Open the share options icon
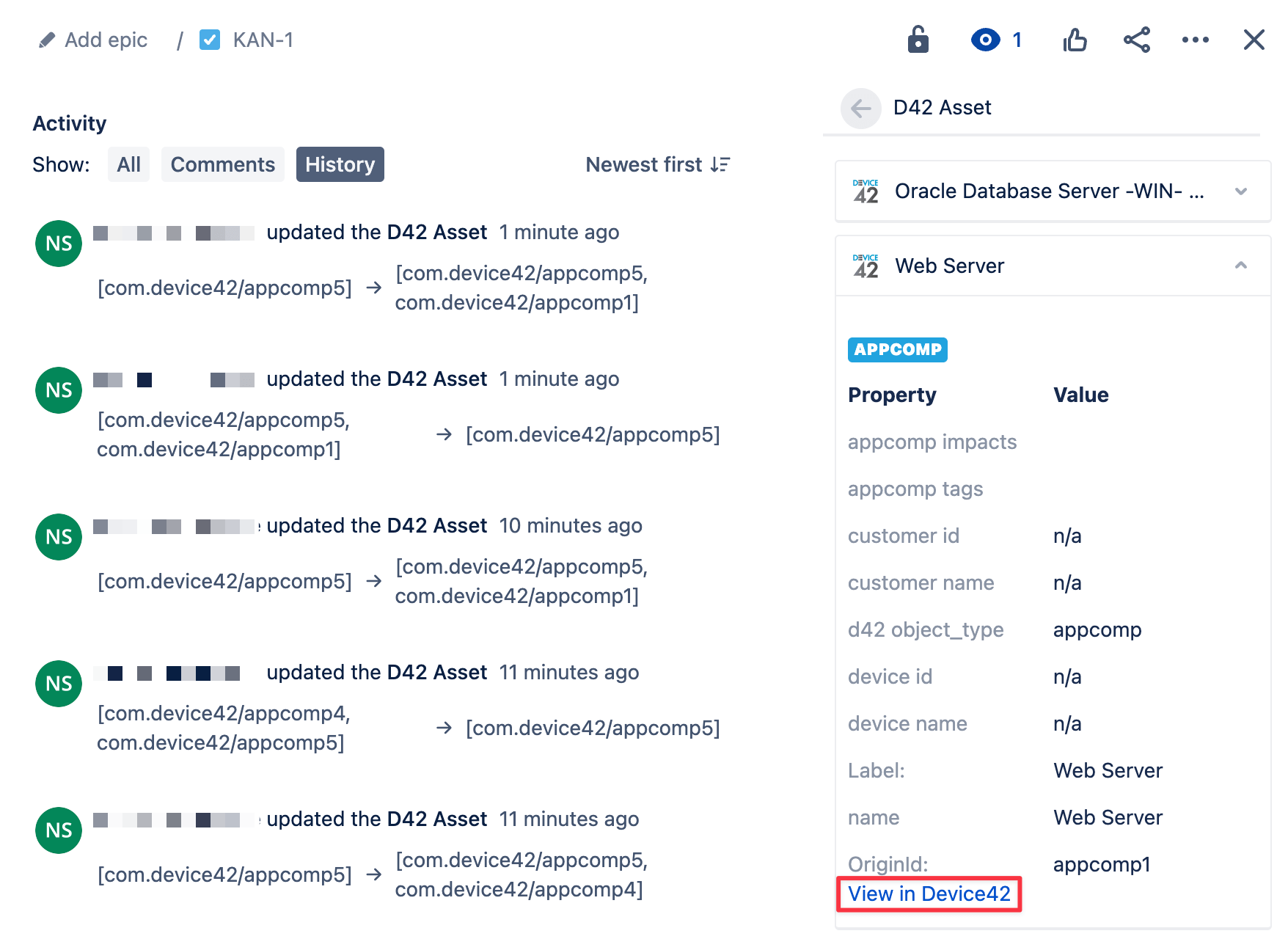1288x939 pixels. pos(1136,40)
